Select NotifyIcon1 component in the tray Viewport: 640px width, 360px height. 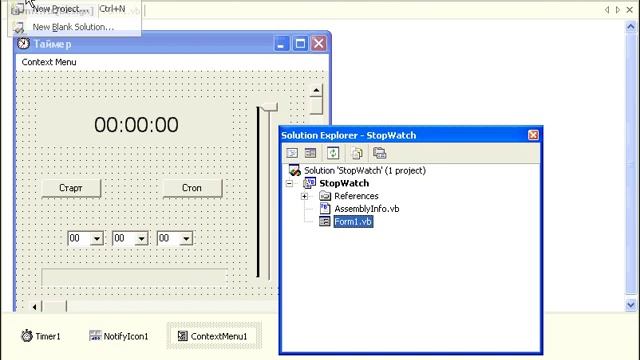(x=119, y=336)
